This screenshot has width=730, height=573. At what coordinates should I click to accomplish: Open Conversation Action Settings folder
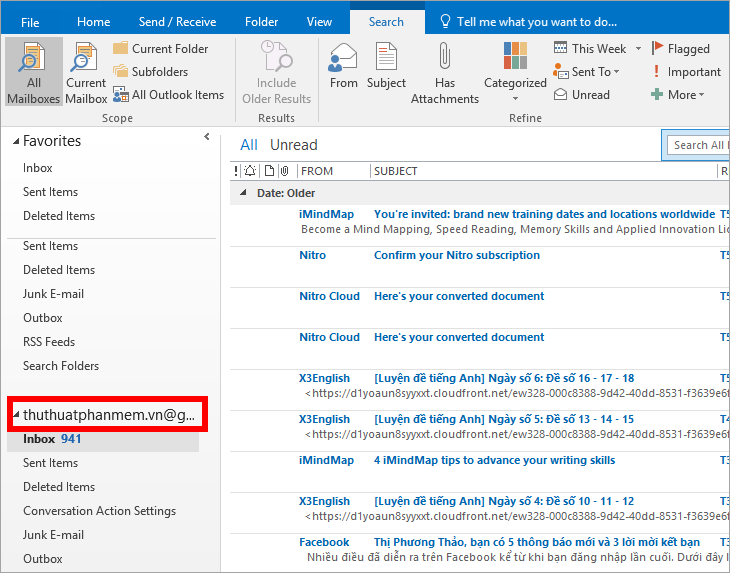pyautogui.click(x=100, y=511)
